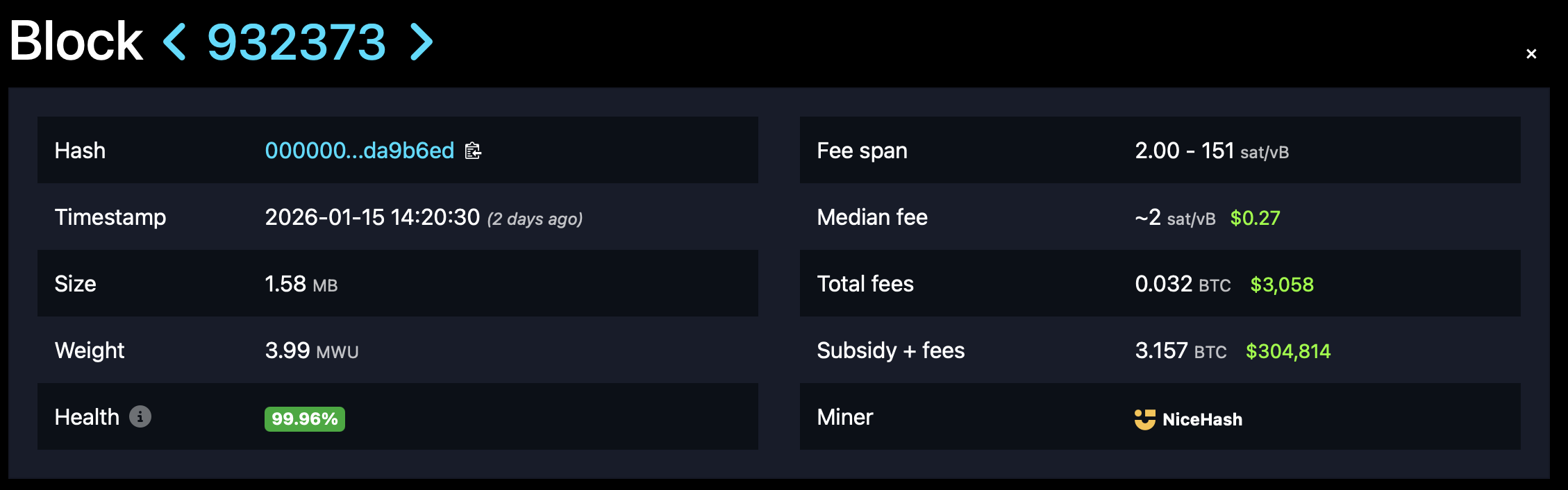Click the 1.58 MB size value
This screenshot has height=490, width=1568.
pos(301,284)
